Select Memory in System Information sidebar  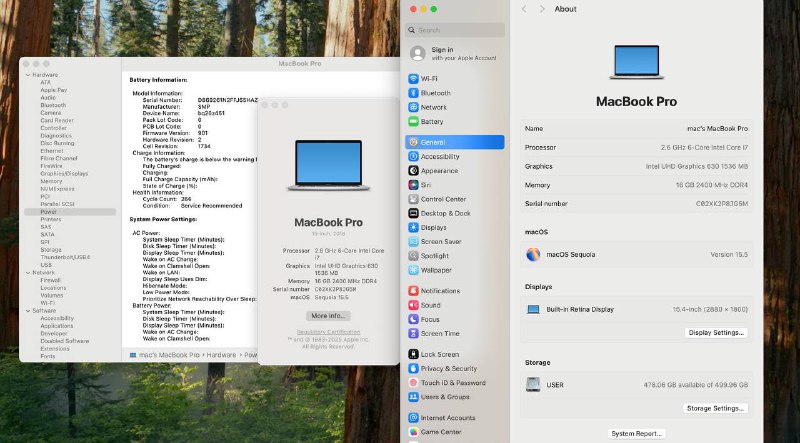click(51, 181)
